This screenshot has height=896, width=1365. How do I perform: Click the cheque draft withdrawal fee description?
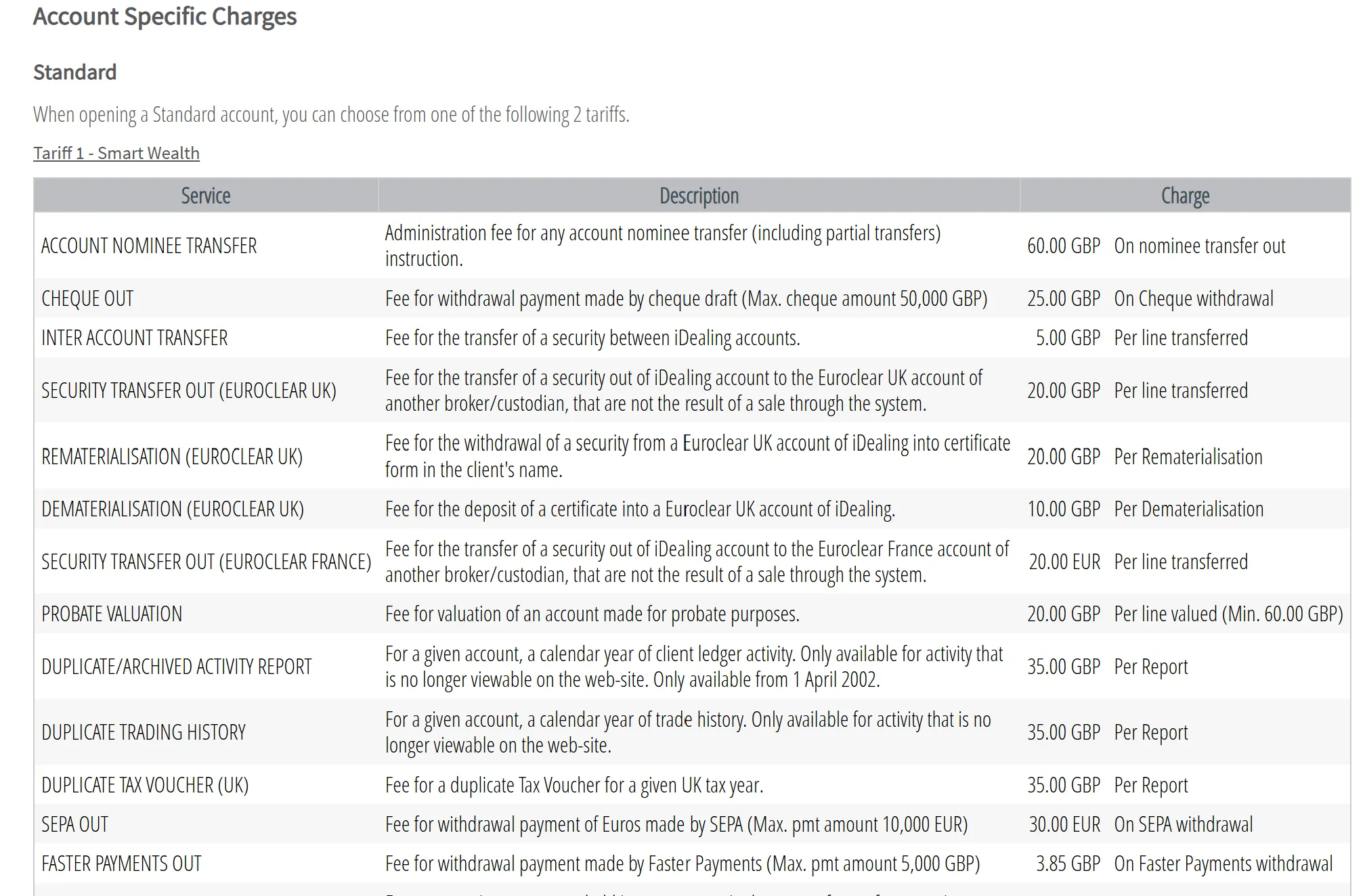pos(687,298)
